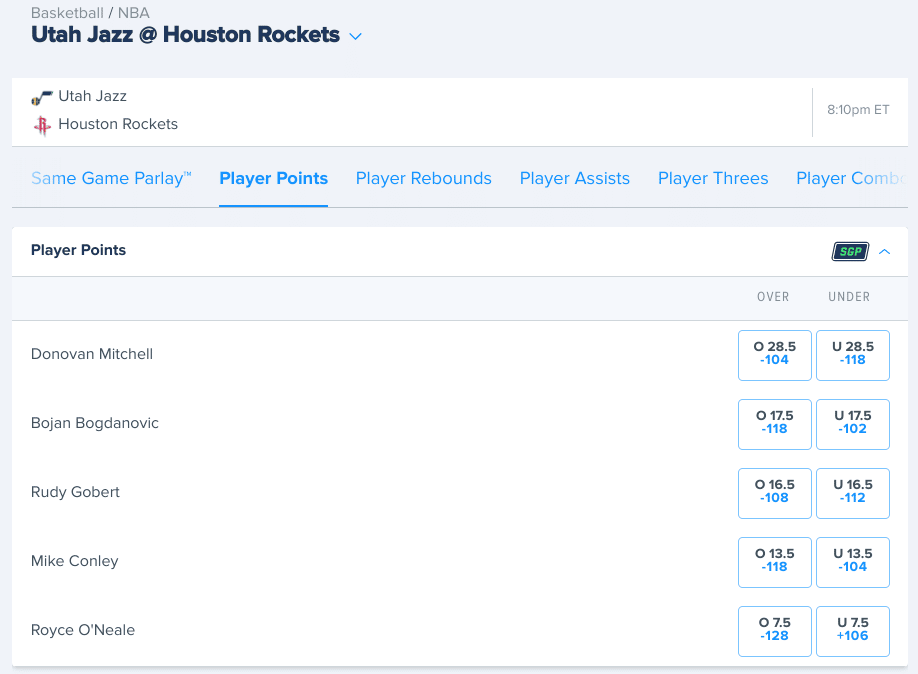
Task: Open the Player Threes tab
Action: pos(713,178)
